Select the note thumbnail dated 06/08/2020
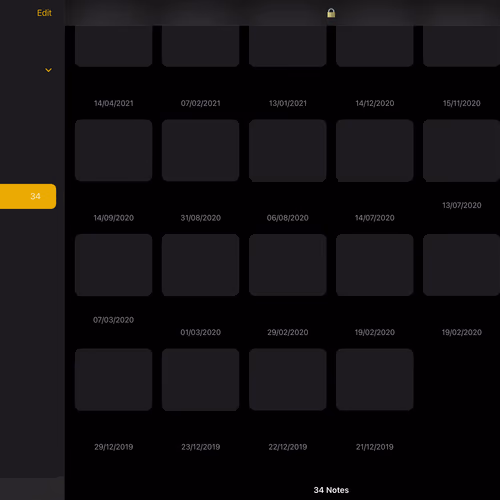 pyautogui.click(x=288, y=150)
